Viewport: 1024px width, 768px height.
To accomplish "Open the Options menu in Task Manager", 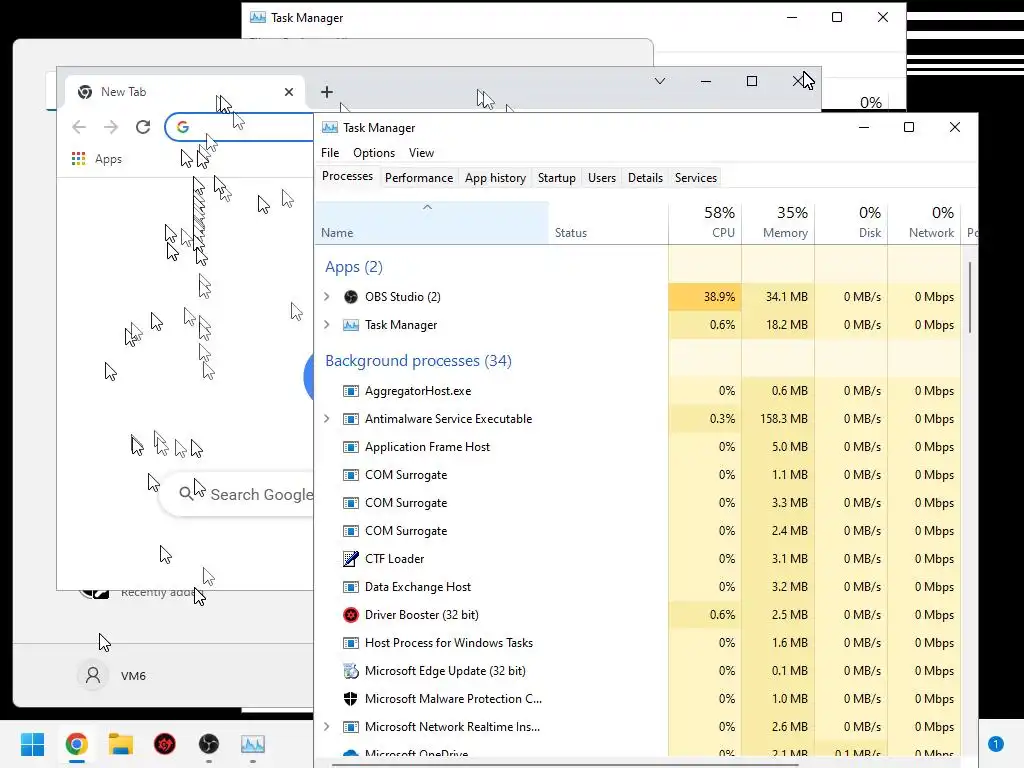I will pos(374,153).
